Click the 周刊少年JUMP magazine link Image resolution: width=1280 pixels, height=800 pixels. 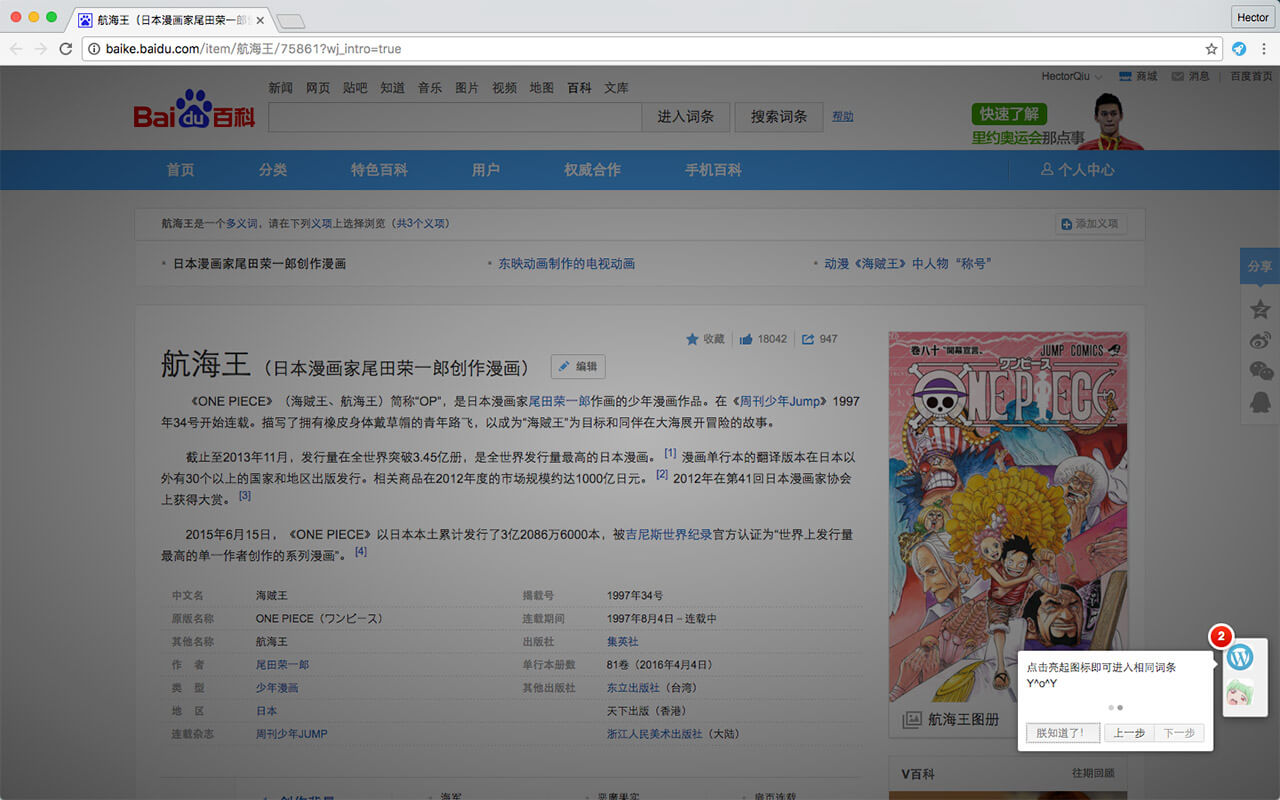292,734
